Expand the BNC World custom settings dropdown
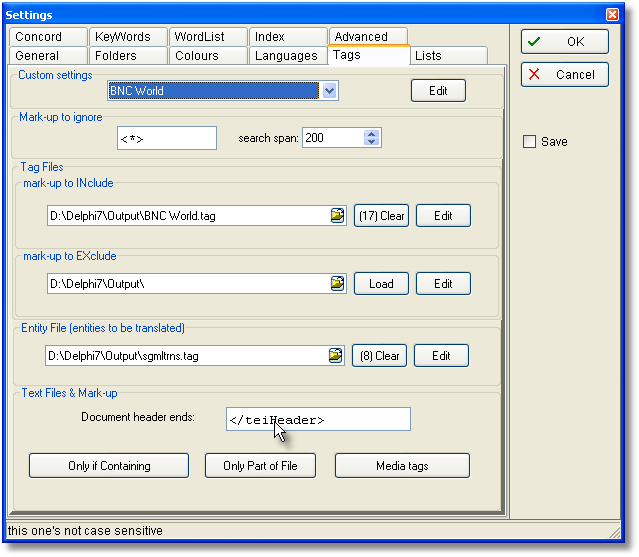The width and height of the screenshot is (639, 557). point(329,90)
